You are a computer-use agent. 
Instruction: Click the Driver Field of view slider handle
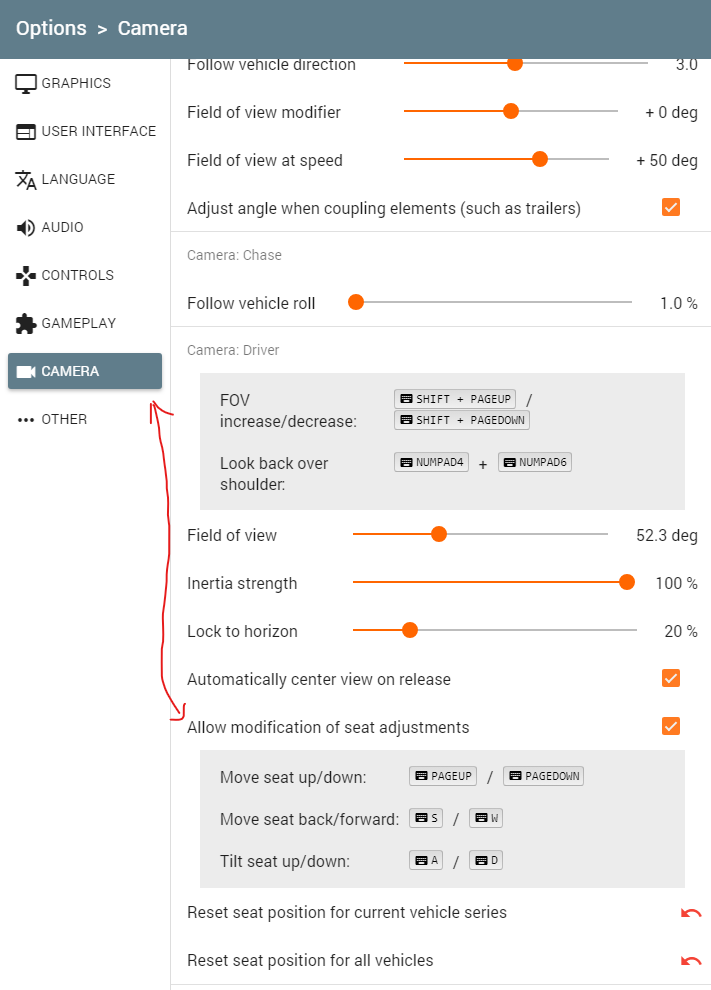tap(438, 535)
